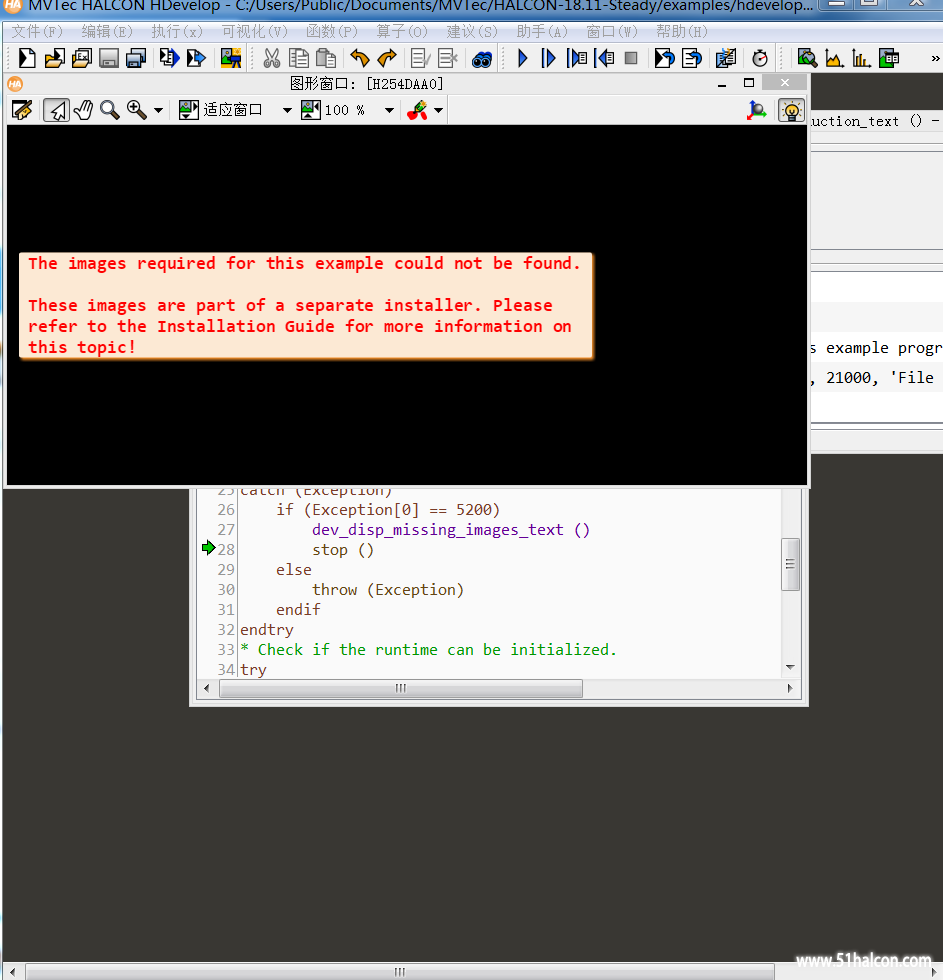Expand the colored pencil dropdown arrow
The height and width of the screenshot is (980, 943).
[x=439, y=111]
